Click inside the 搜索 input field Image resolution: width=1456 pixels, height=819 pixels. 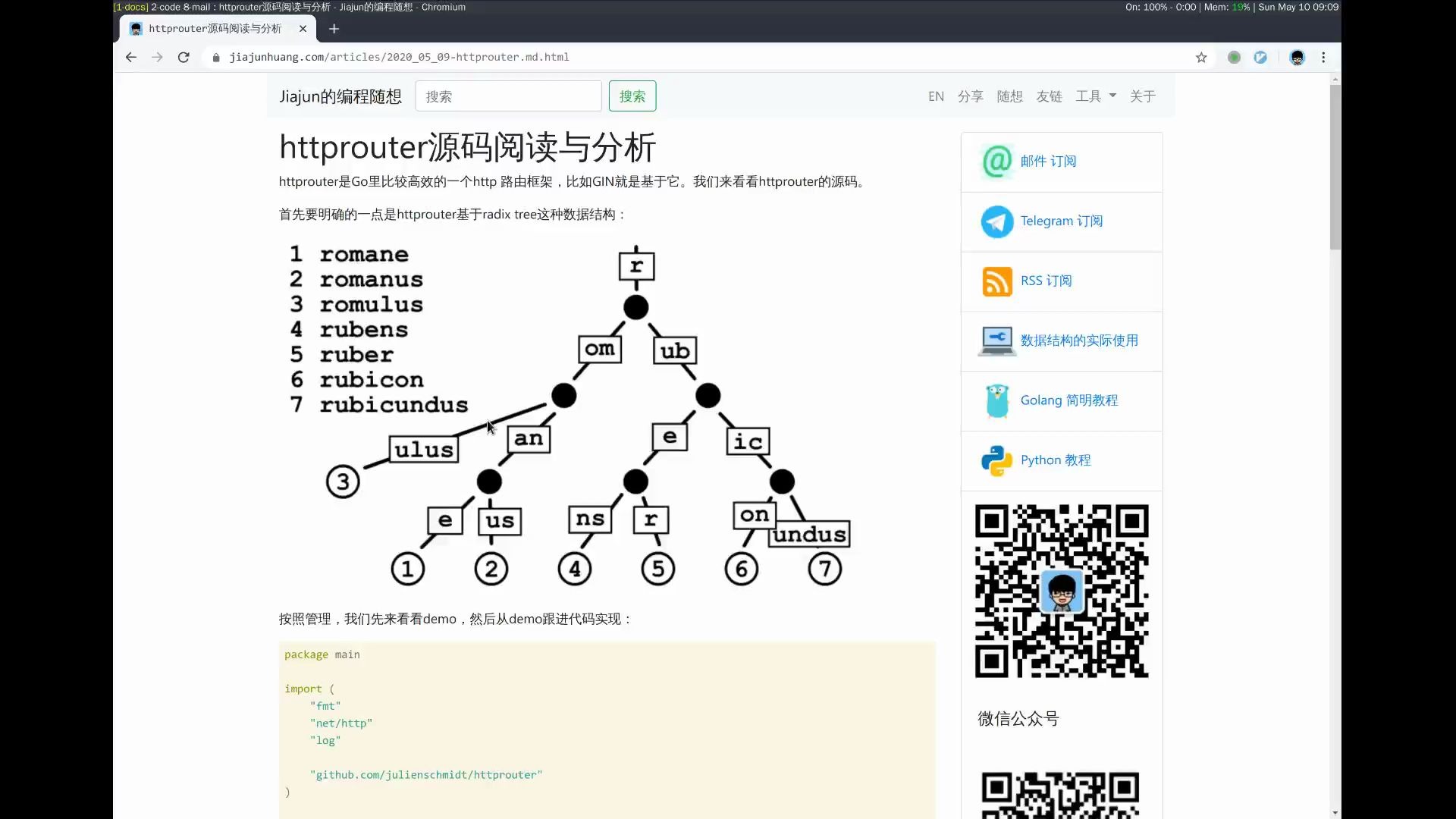coord(508,96)
